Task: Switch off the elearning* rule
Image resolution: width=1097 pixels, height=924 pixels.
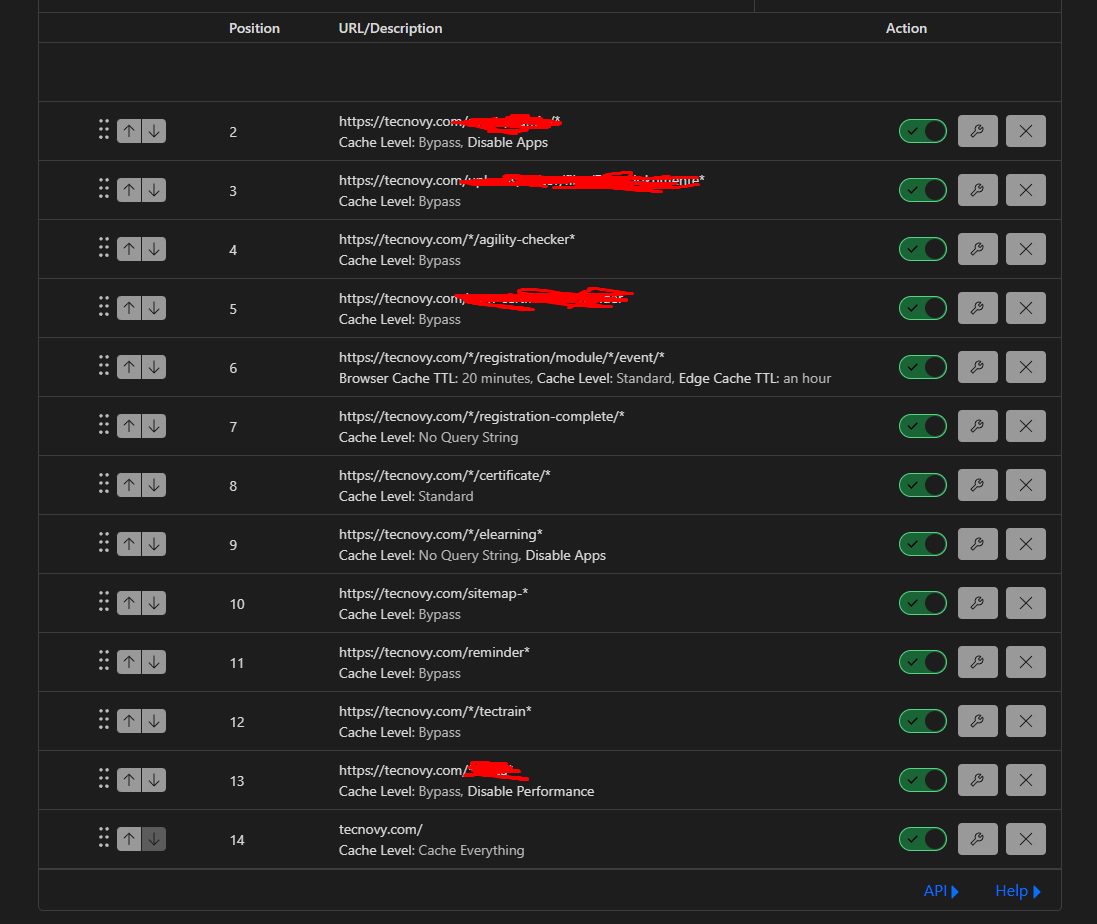Action: 923,543
